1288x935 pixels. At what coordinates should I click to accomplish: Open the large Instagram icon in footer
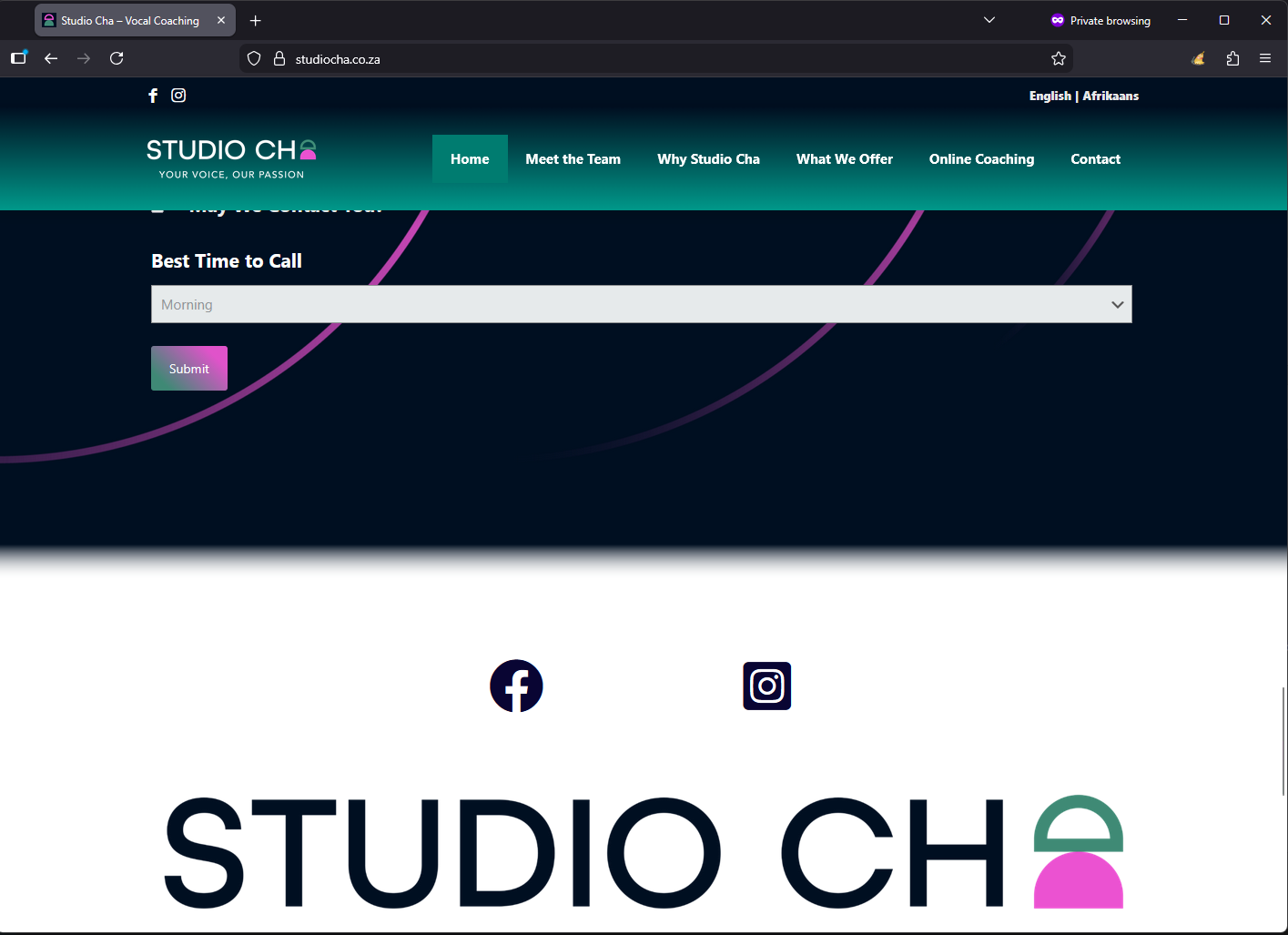point(766,686)
